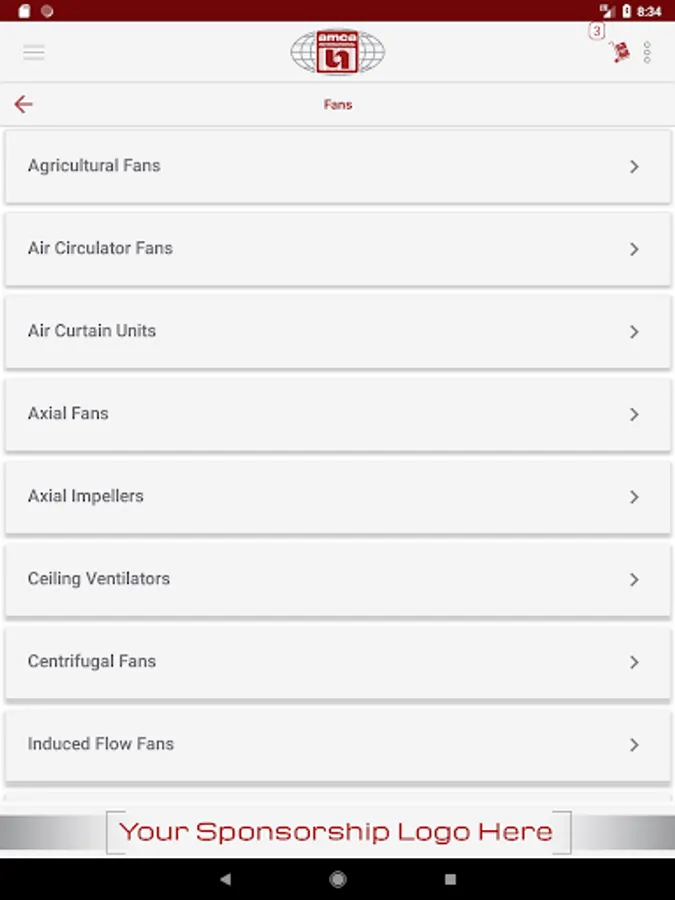Choose the Induced Flow Fans item
The width and height of the screenshot is (675, 900).
101,744
